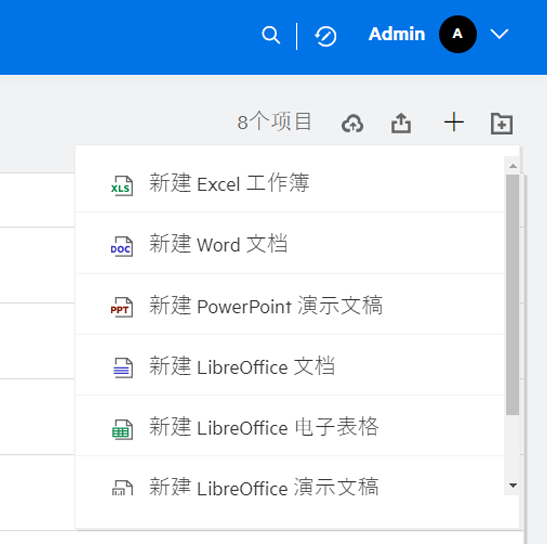Select 新建 LibreOffice 电子表格
This screenshot has width=547, height=544.
click(290, 426)
